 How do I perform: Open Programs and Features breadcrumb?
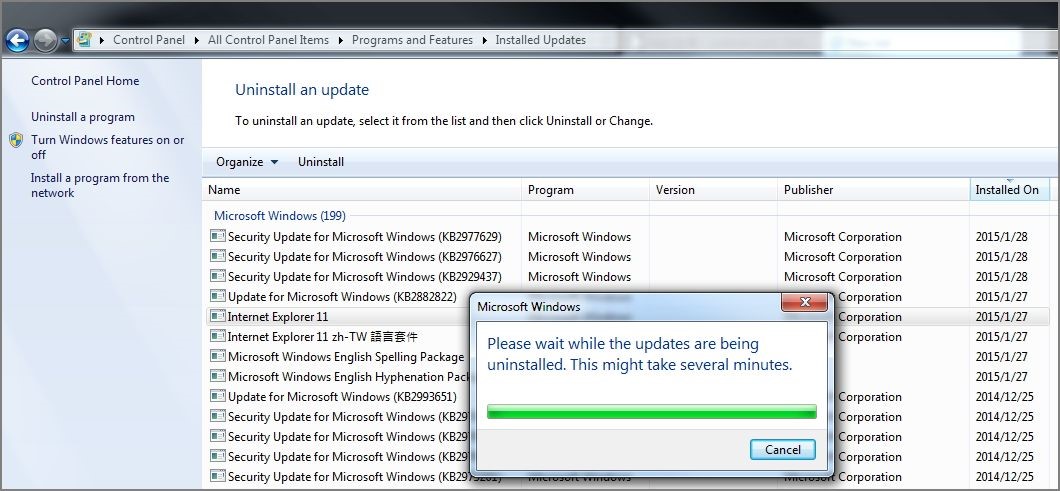click(412, 40)
